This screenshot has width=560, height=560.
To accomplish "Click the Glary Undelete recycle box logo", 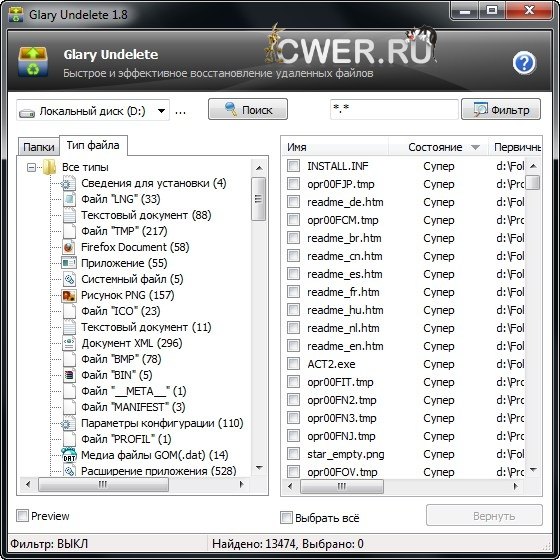I will point(33,62).
